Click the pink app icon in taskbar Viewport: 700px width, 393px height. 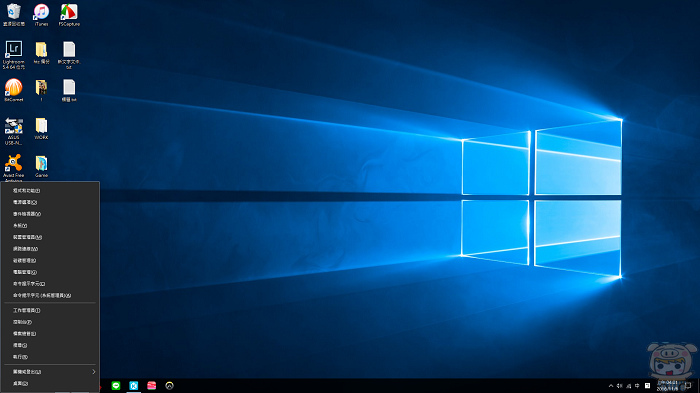pyautogui.click(x=152, y=385)
